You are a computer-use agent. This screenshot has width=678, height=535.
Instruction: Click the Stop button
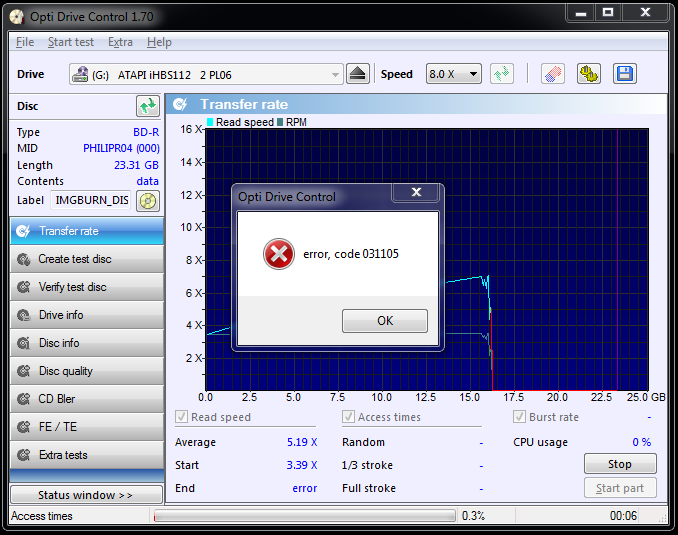(x=620, y=464)
